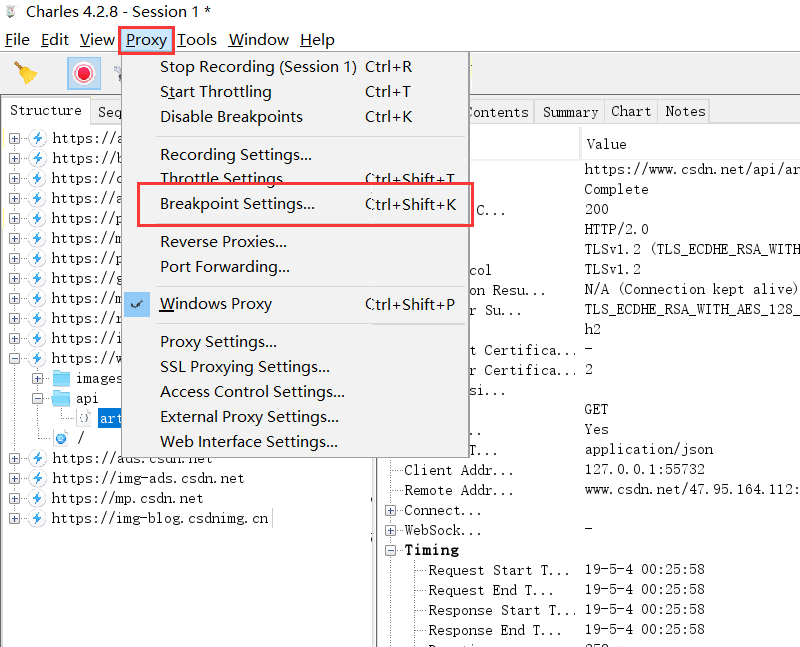The image size is (800, 647).
Task: Open Access Control Settings...
Action: pos(296,392)
